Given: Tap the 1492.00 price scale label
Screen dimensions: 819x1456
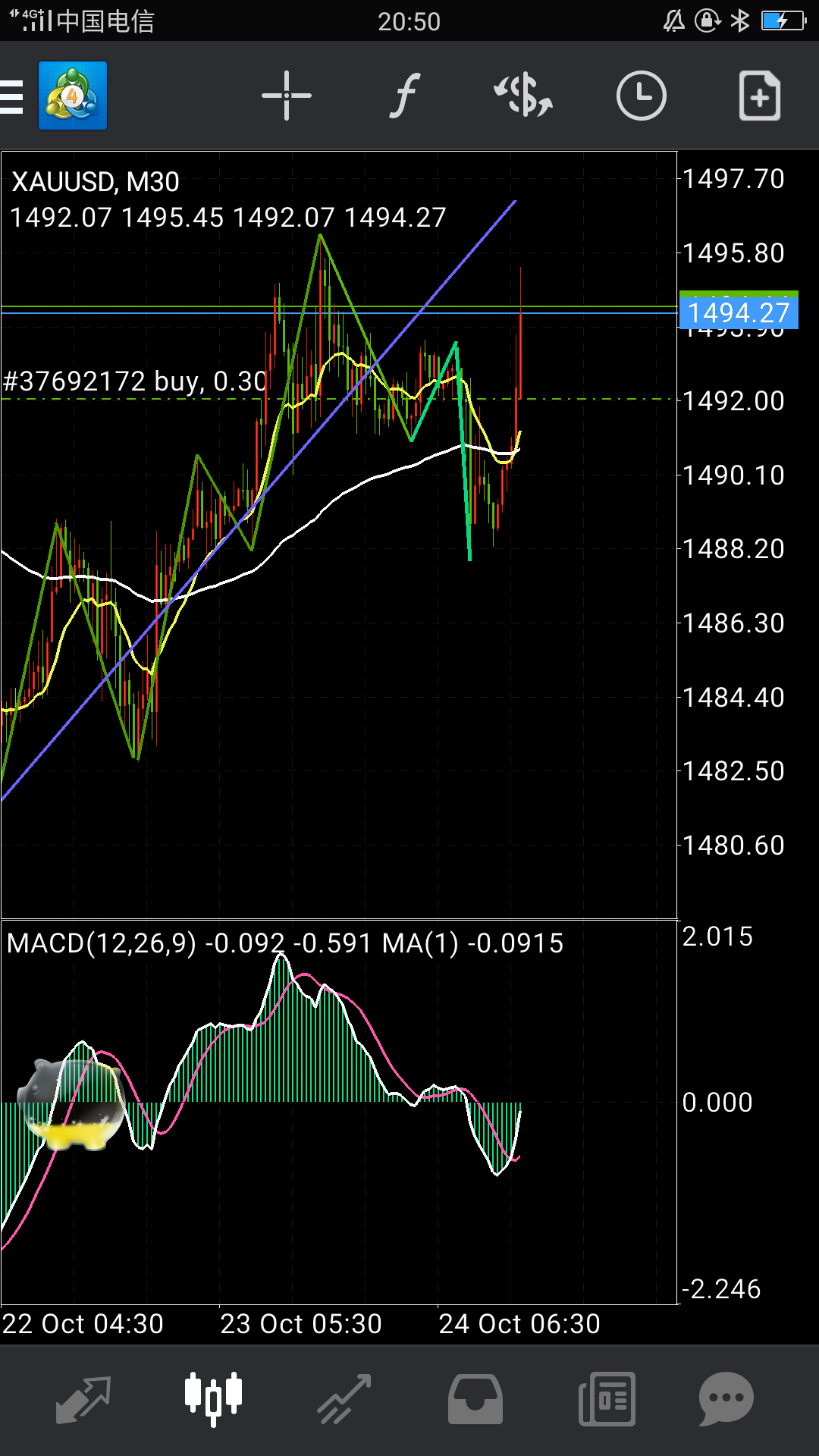Looking at the screenshot, I should (x=734, y=401).
